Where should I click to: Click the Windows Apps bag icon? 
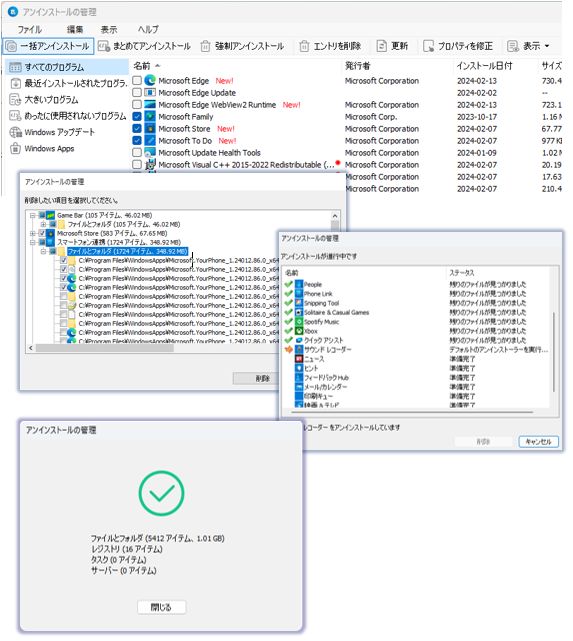coord(15,148)
